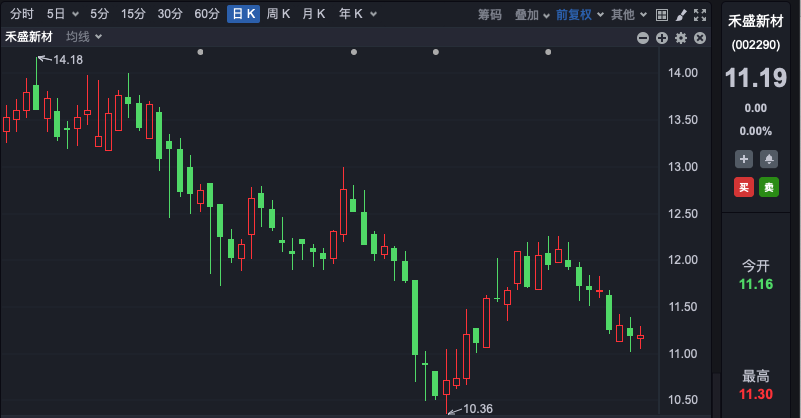Click the third event dot marker above chart
This screenshot has width=801, height=418.
(x=436, y=52)
